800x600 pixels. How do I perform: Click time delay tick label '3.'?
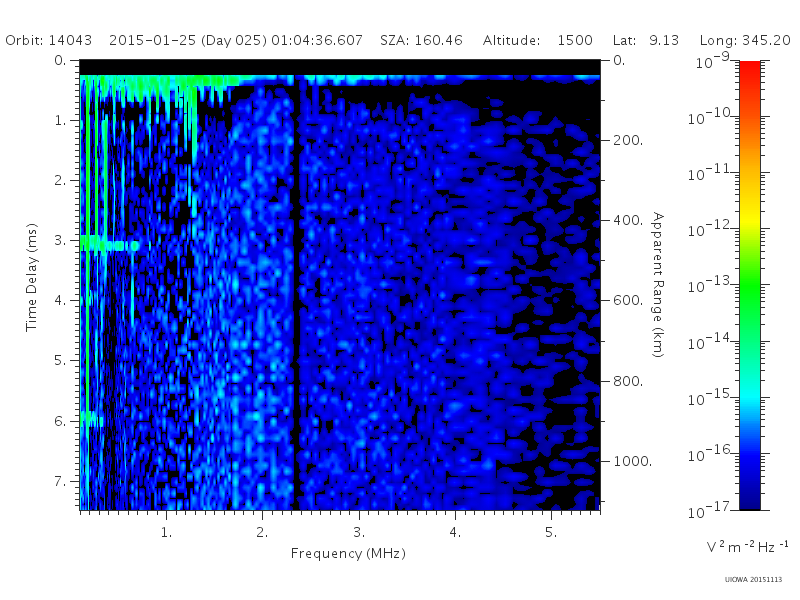pyautogui.click(x=60, y=240)
